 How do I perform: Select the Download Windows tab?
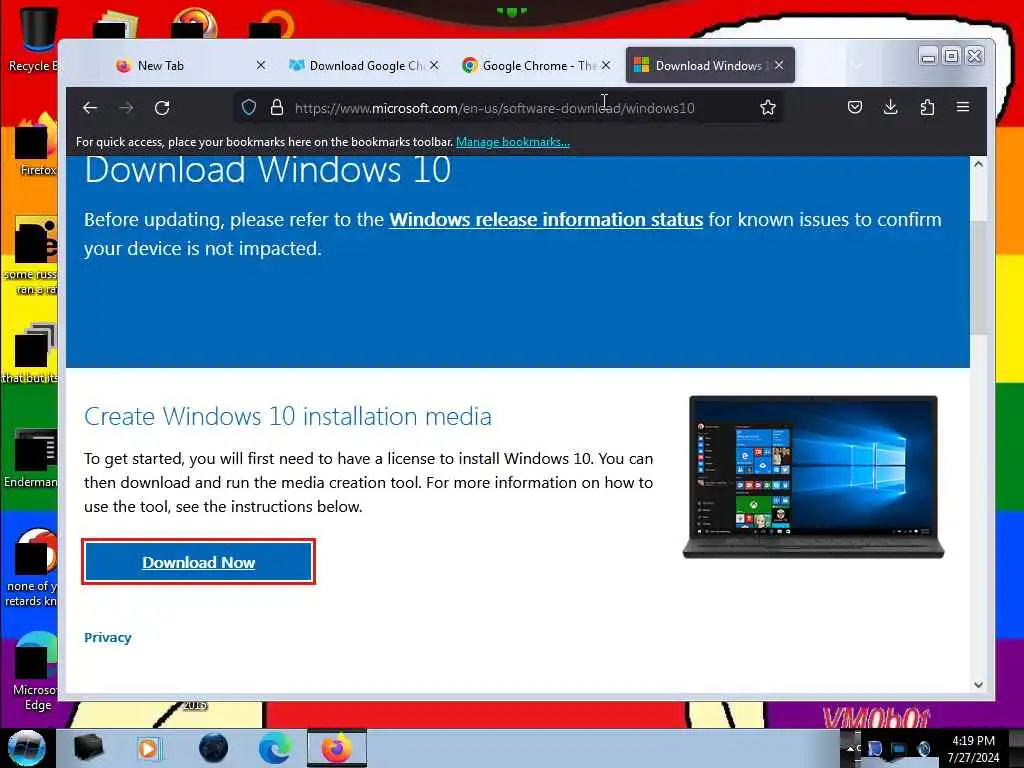coord(708,65)
